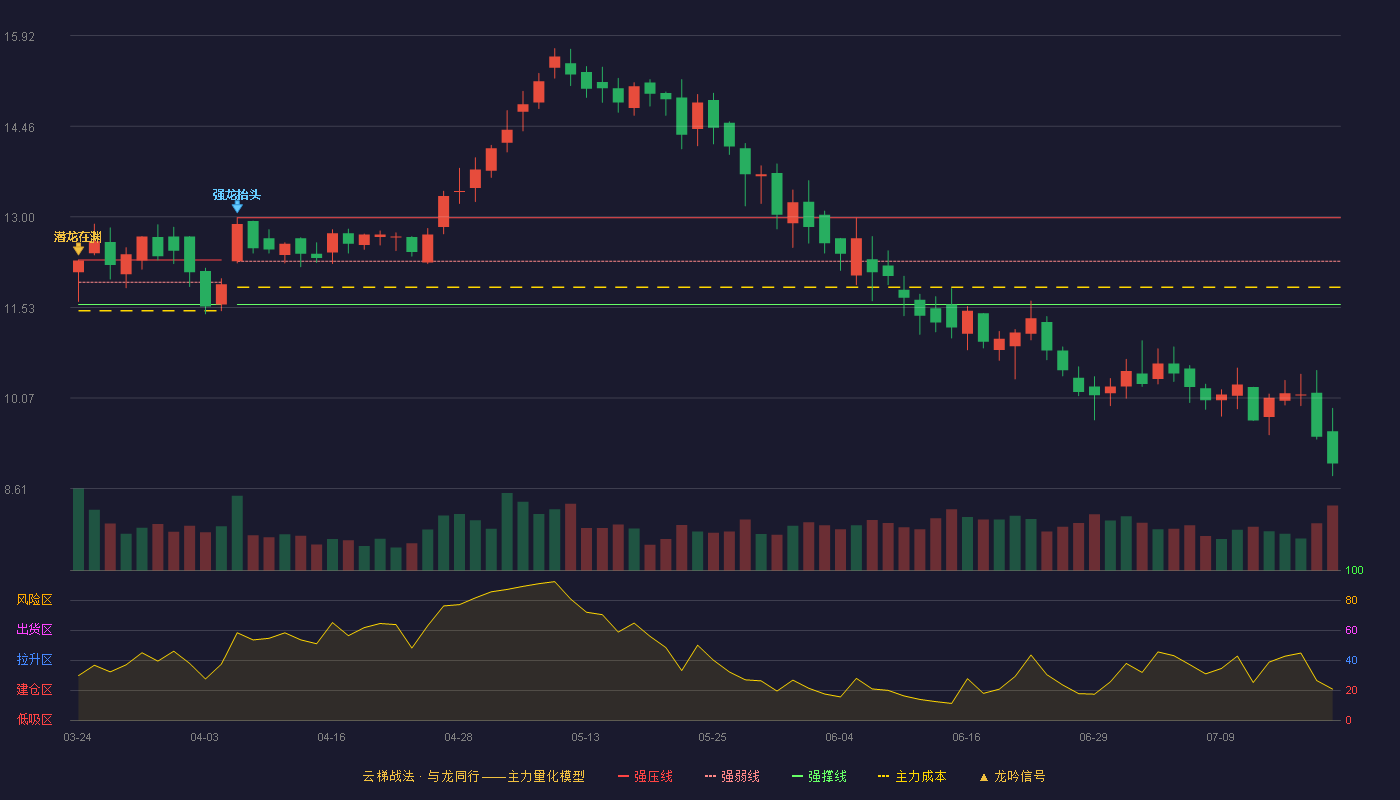Select the 潜龙在渊 signal label
The width and height of the screenshot is (1400, 800).
pyautogui.click(x=78, y=237)
